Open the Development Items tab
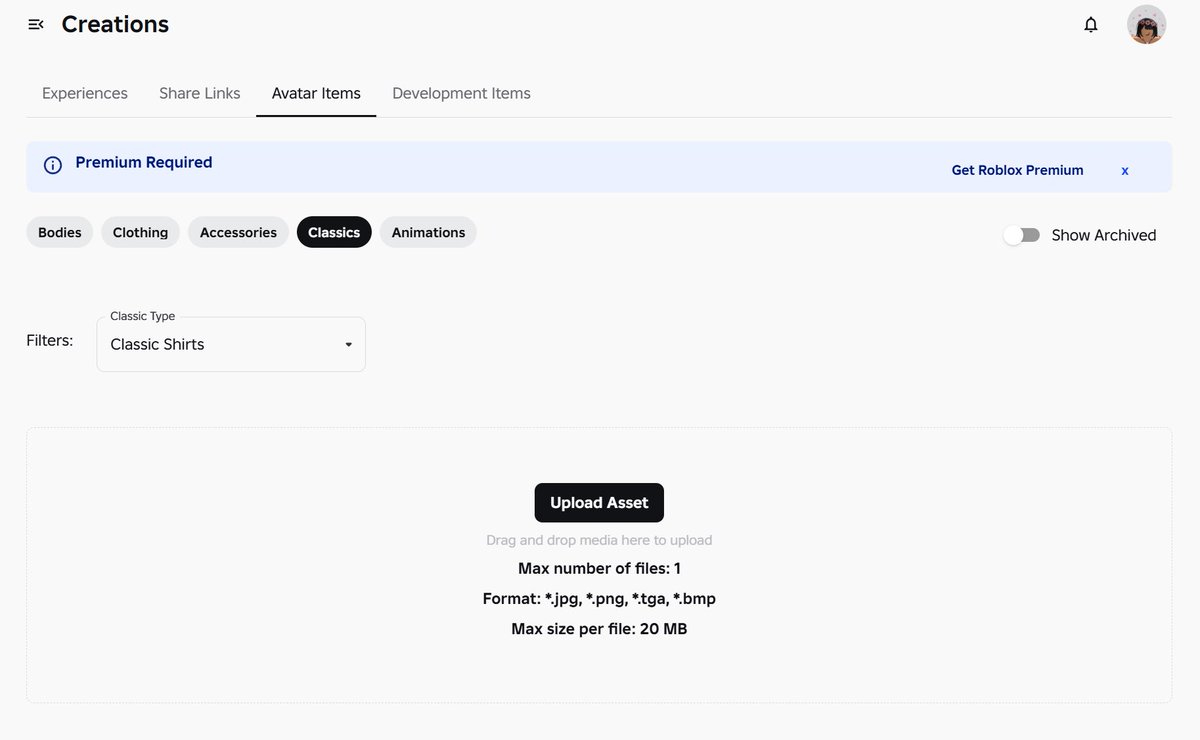 (x=461, y=93)
